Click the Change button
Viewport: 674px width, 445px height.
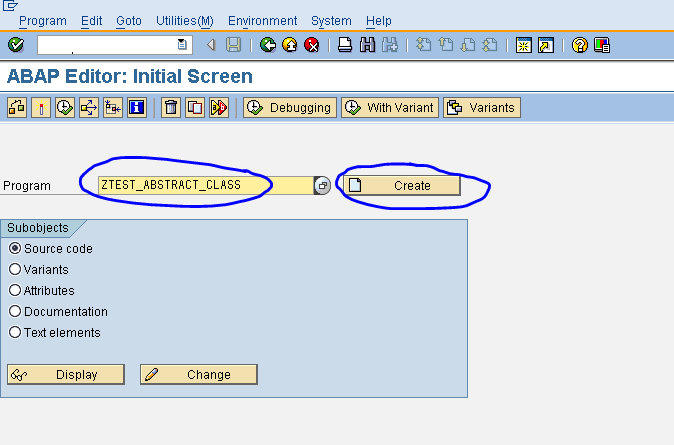(199, 374)
